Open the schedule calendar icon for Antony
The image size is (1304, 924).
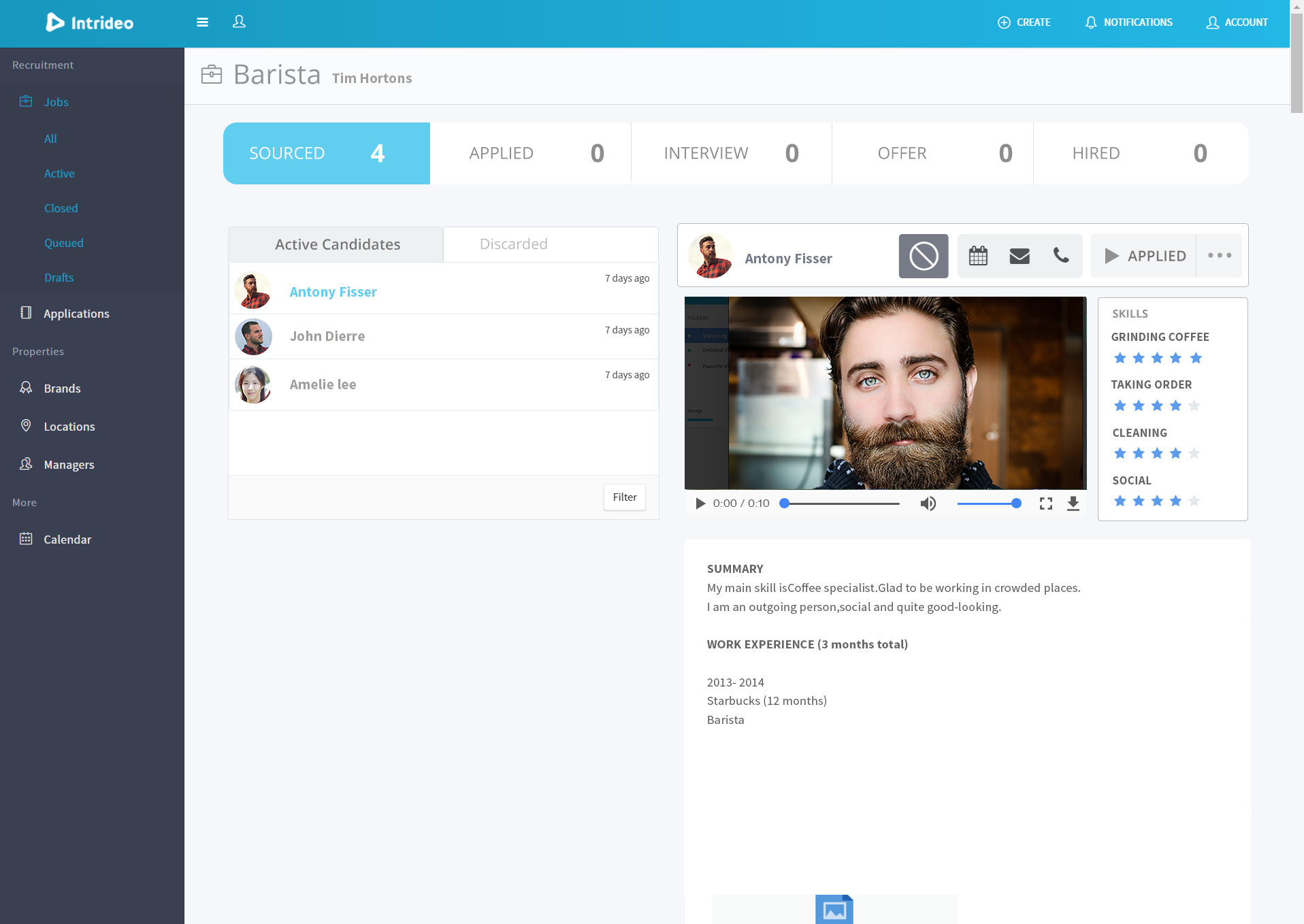978,257
